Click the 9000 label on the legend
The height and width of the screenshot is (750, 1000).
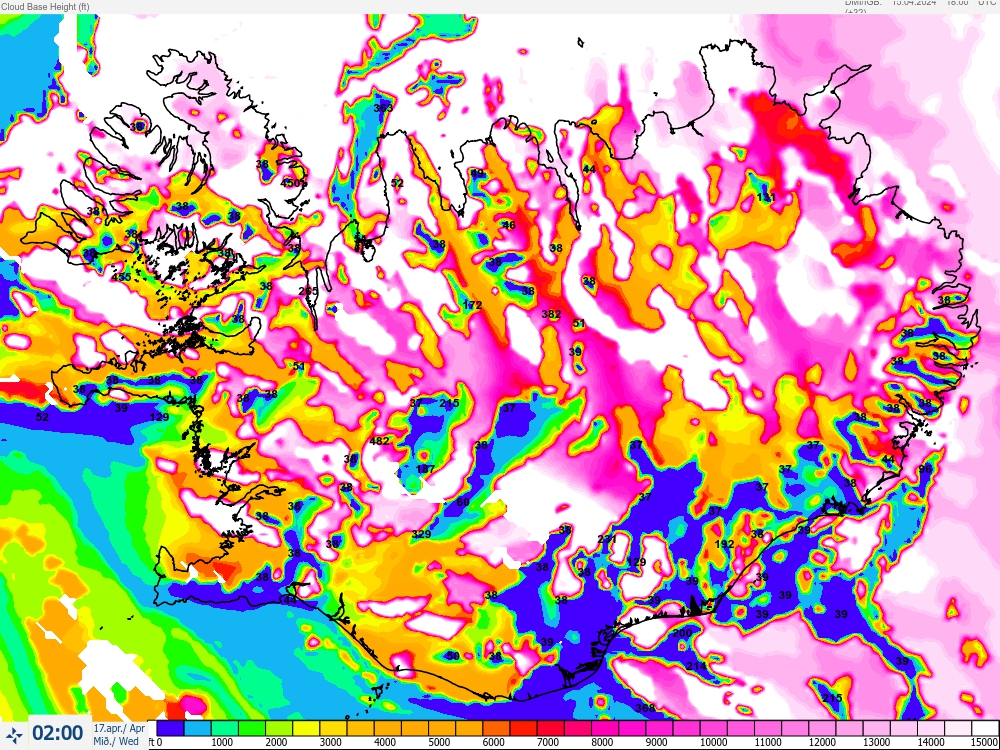[656, 742]
